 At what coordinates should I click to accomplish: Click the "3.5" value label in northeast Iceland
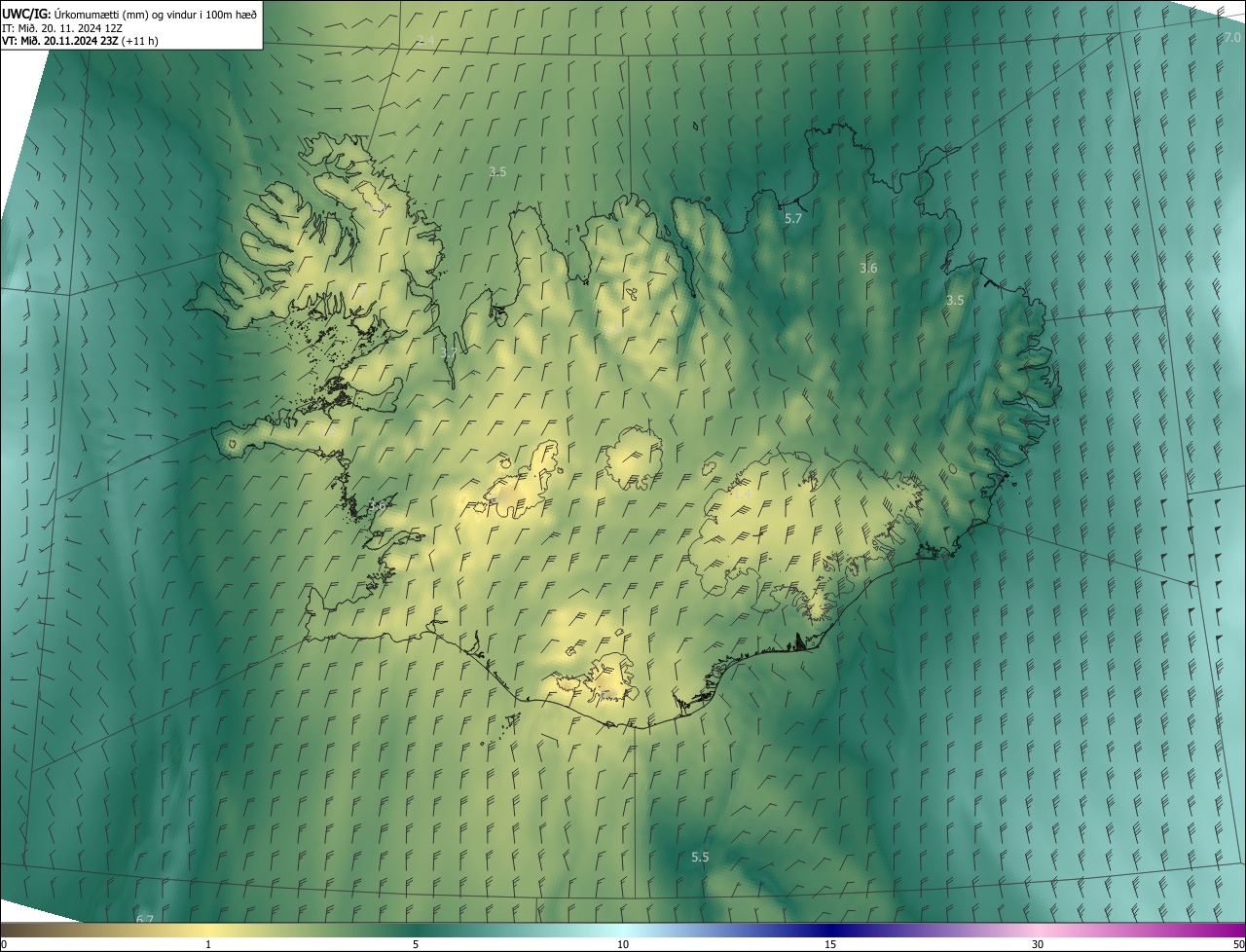955,301
